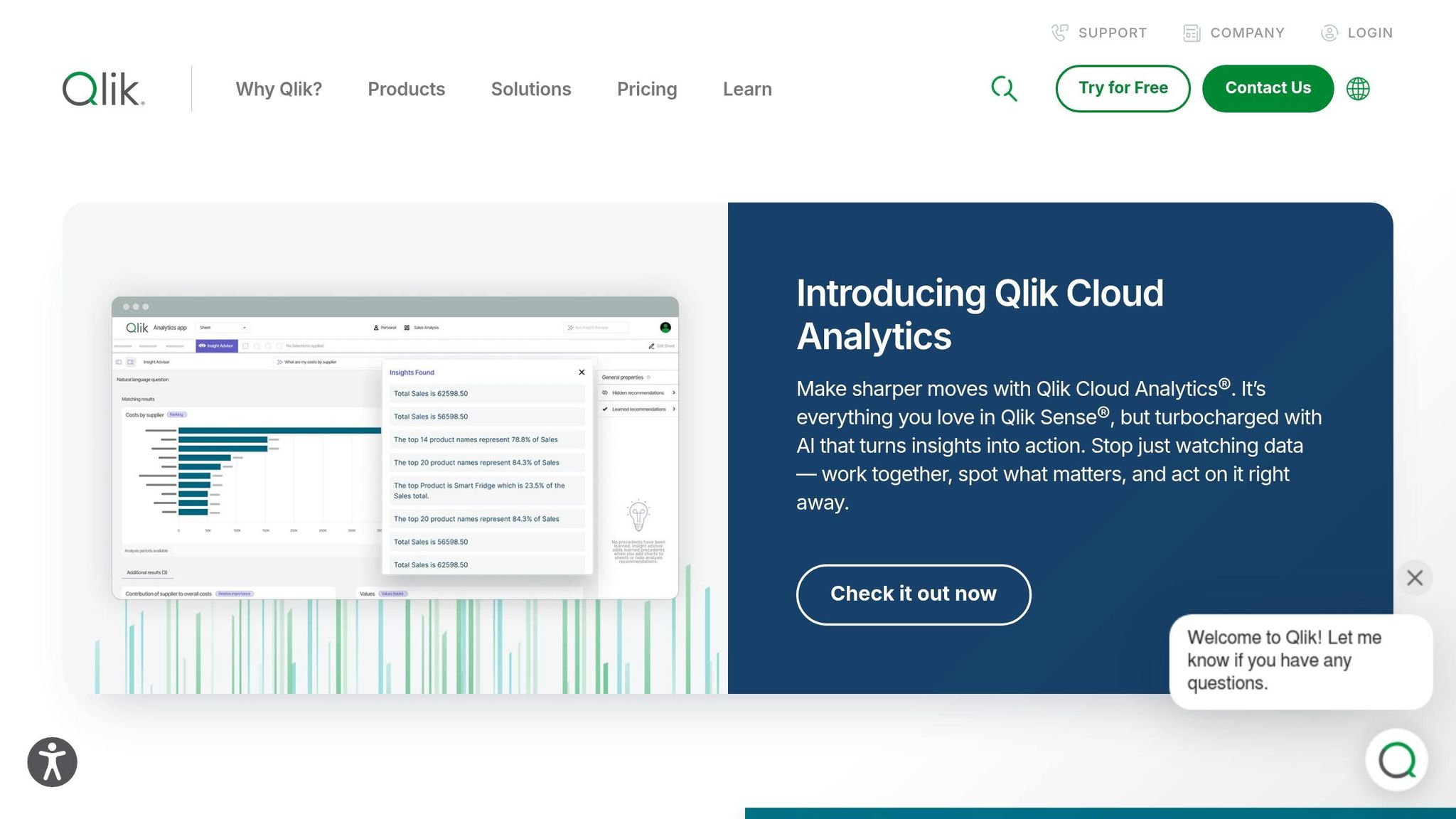Screen dimensions: 1456x819
Task: Open the globe language selector icon
Action: 1358,89
